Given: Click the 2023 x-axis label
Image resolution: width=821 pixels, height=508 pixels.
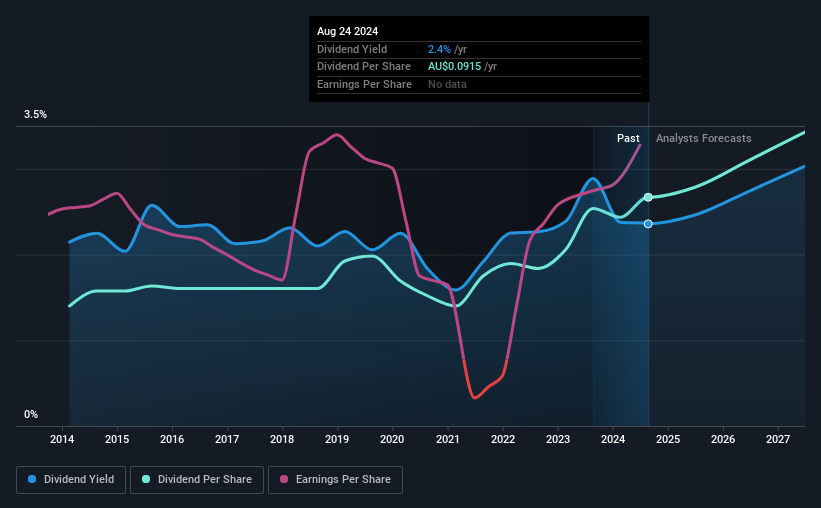Looking at the screenshot, I should coord(558,439).
